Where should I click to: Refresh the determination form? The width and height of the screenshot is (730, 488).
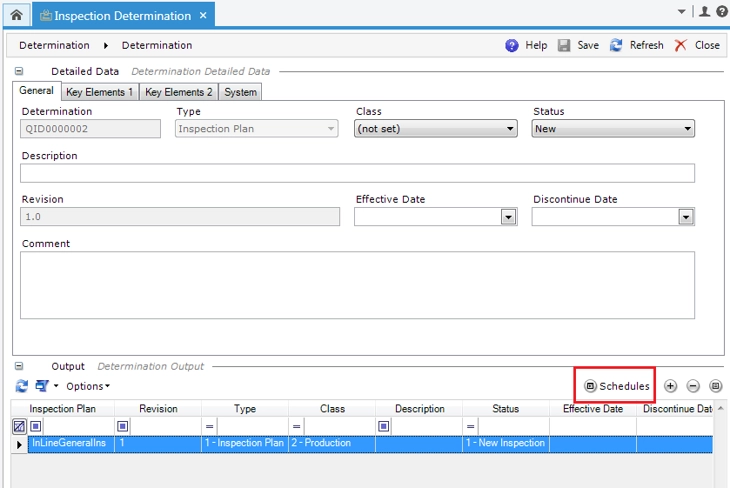[636, 45]
